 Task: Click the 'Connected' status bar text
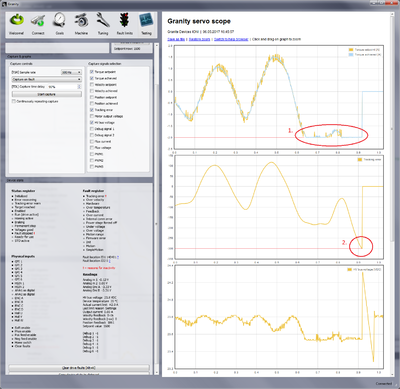click(x=384, y=384)
